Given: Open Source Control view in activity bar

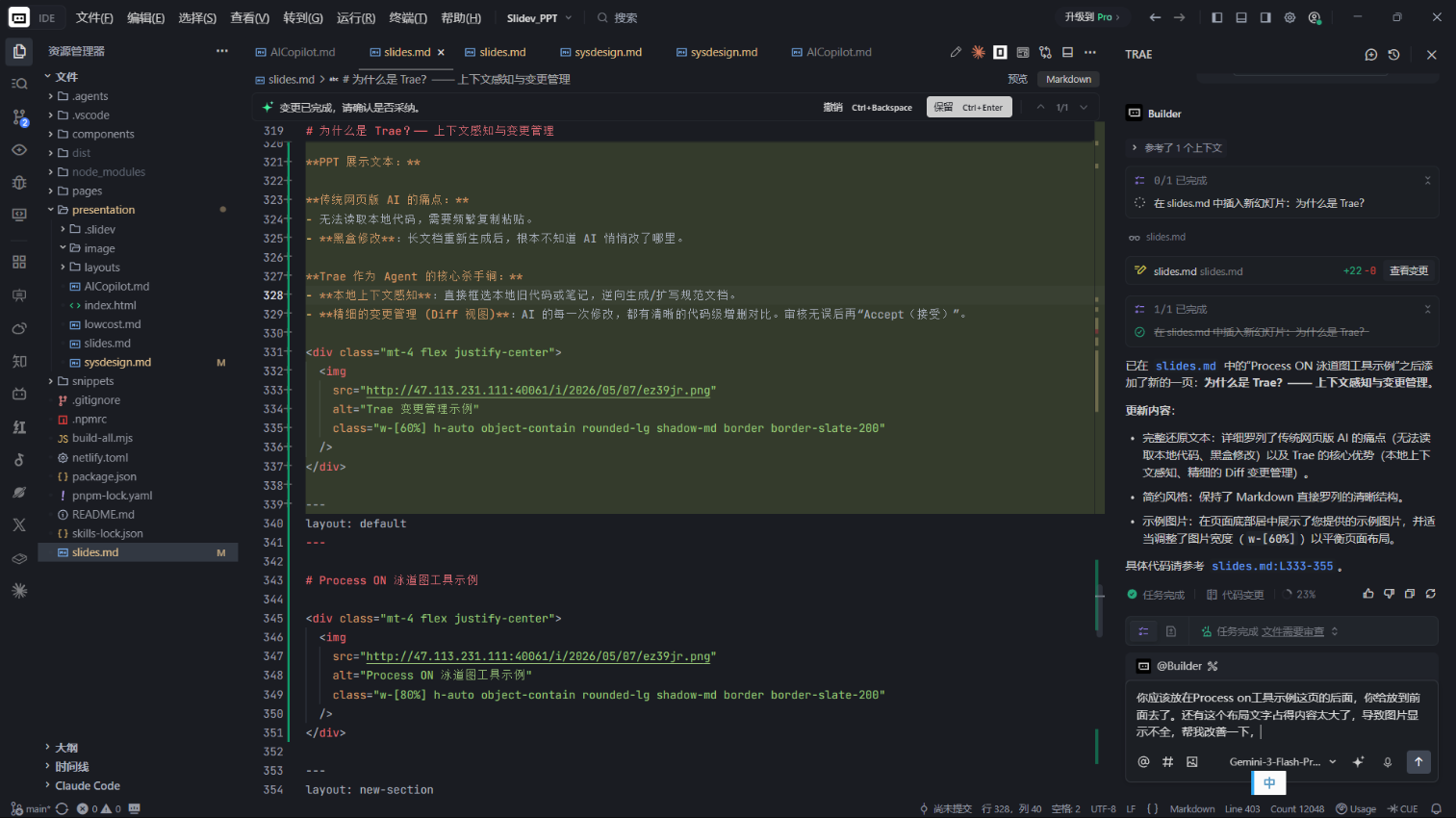Looking at the screenshot, I should tap(19, 116).
